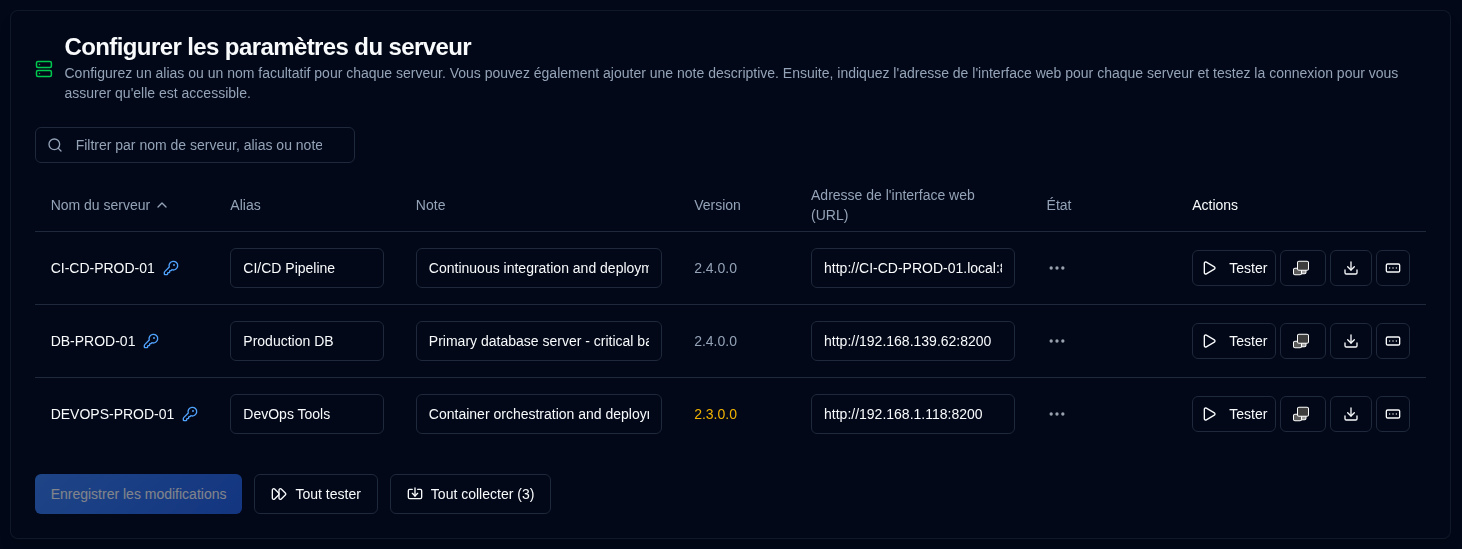Click the key icon next to DB-PROD-01
Screen dimensions: 1462x549
click(x=151, y=341)
